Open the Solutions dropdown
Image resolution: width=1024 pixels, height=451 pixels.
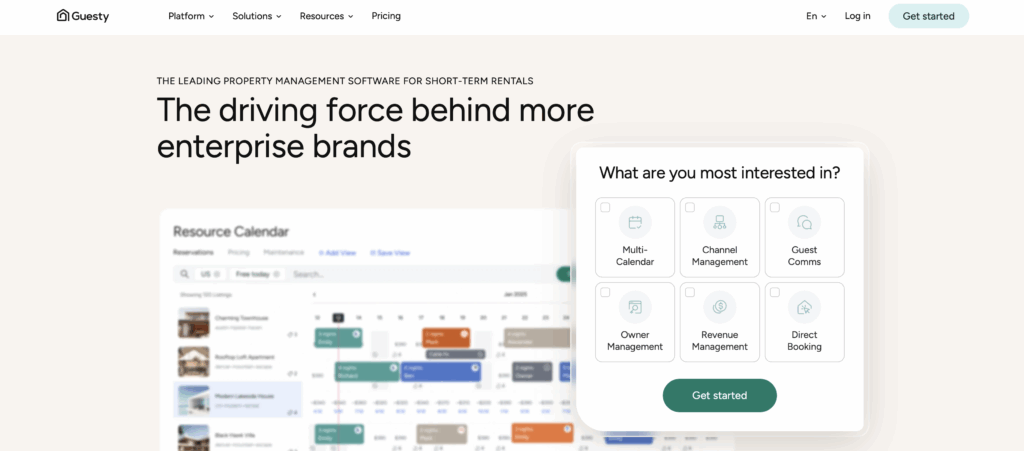[x=257, y=16]
